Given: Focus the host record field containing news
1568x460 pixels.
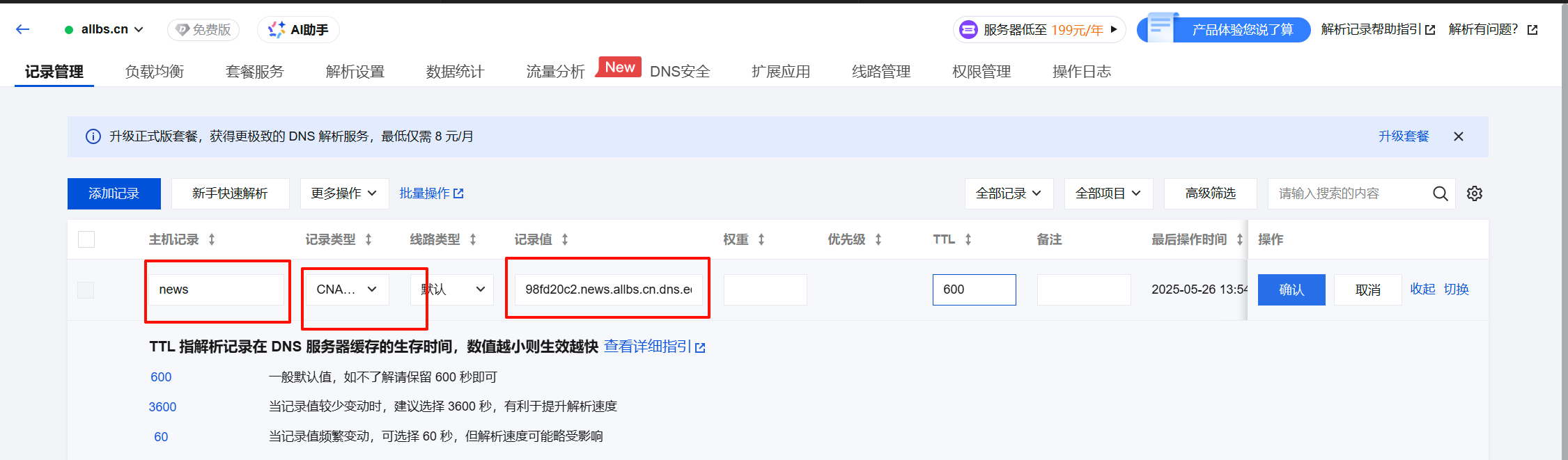Looking at the screenshot, I should point(217,290).
